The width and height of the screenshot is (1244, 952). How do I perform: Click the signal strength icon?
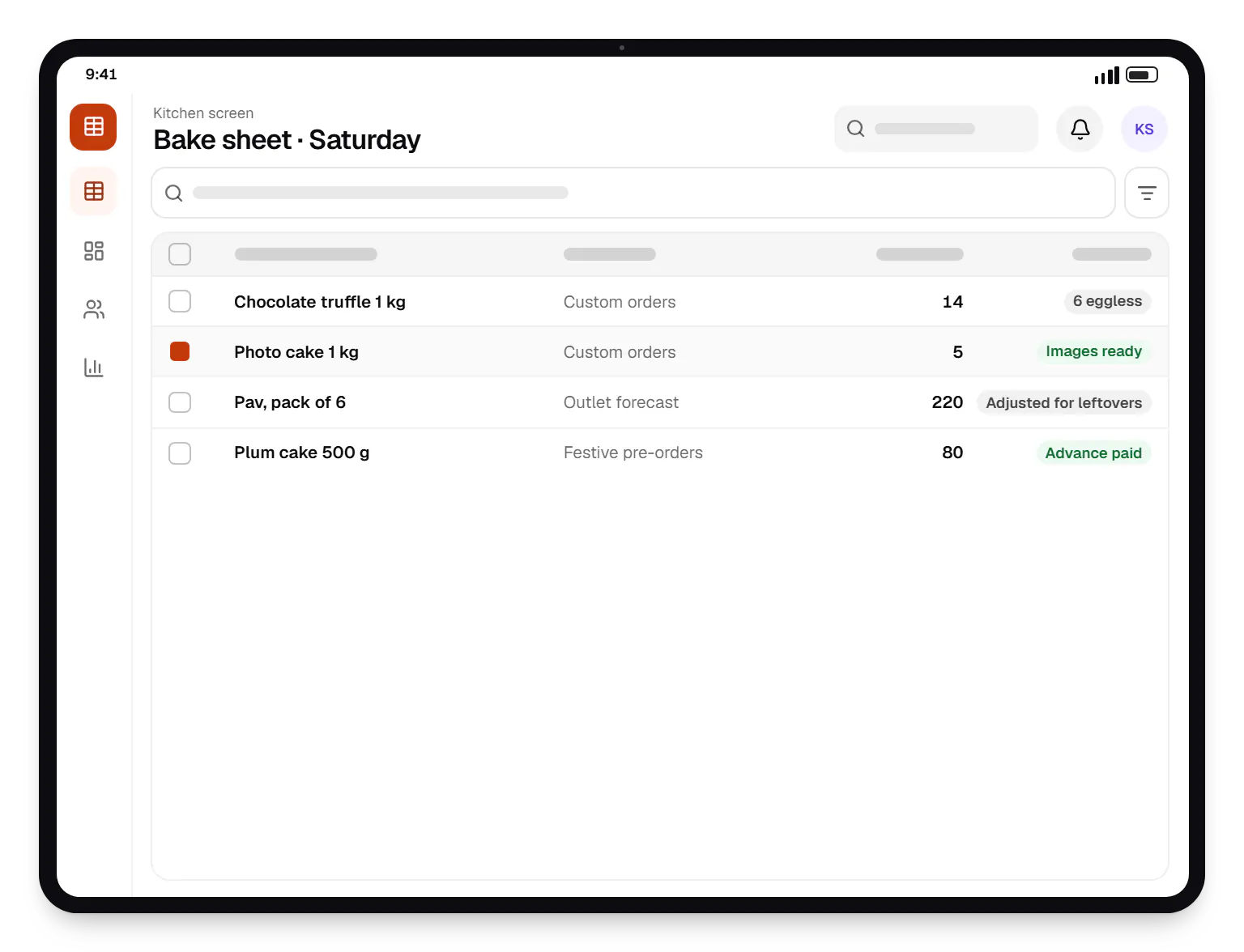[1106, 75]
